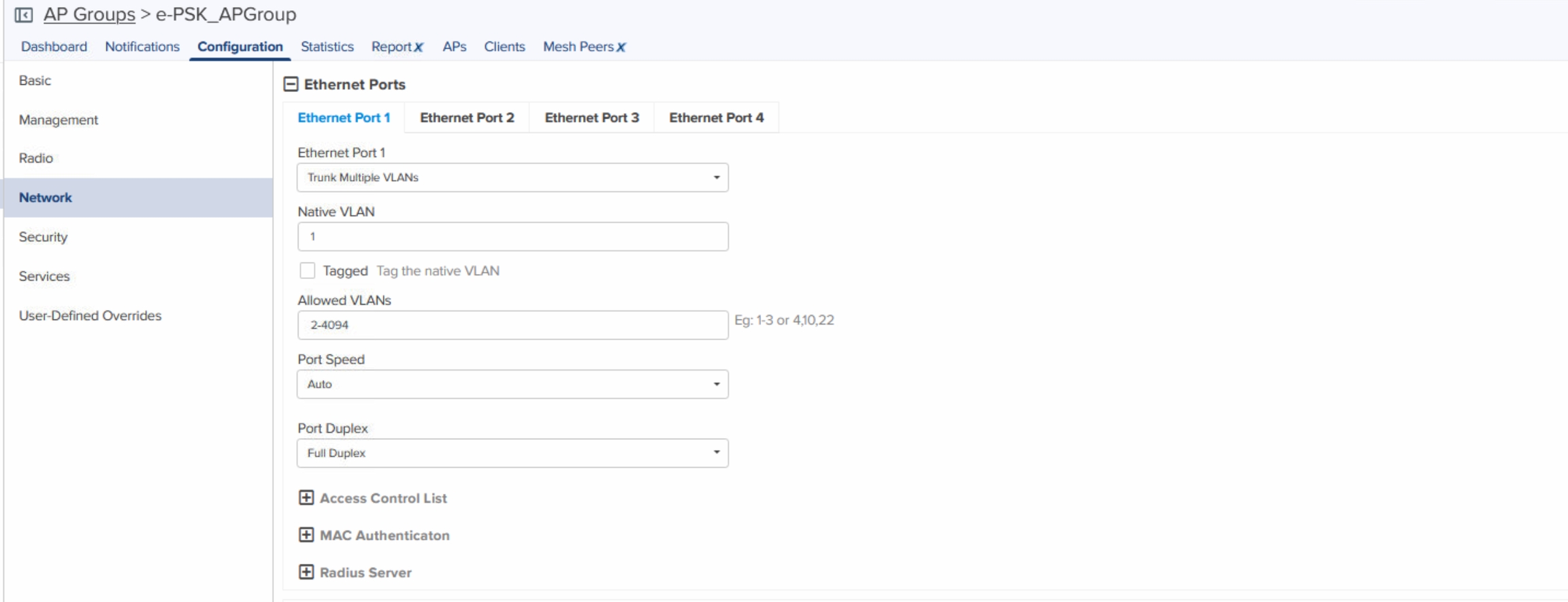Screen dimensions: 1568x602
Task: Open the Security configuration section
Action: [43, 237]
